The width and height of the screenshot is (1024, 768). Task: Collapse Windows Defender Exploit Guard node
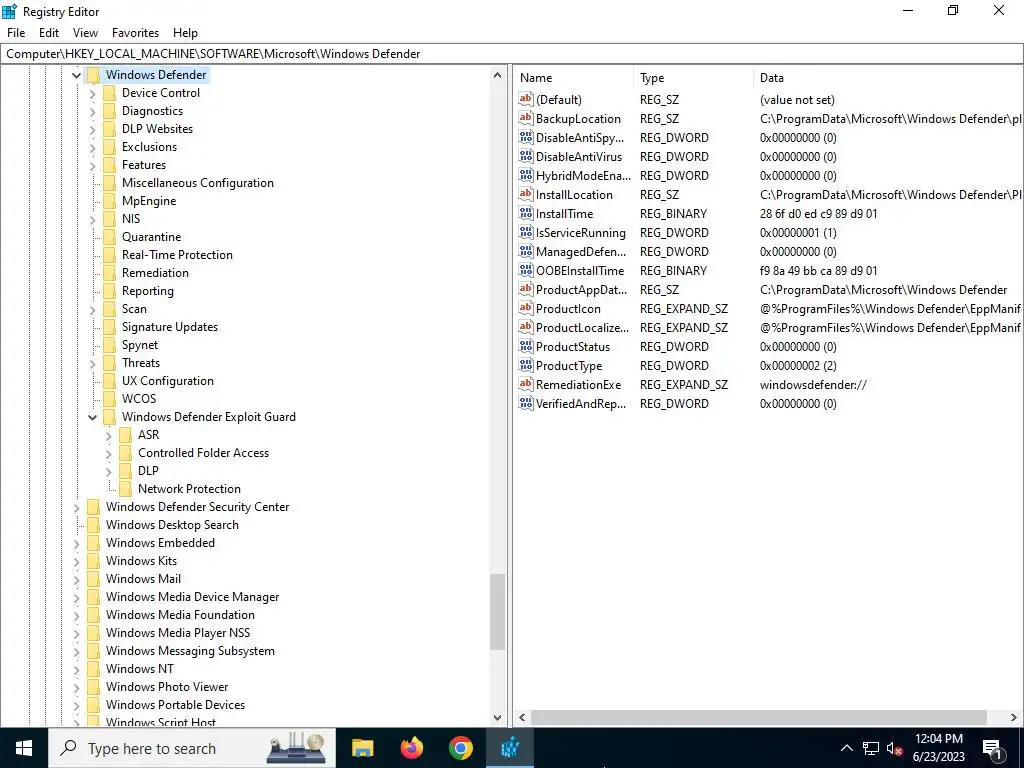(93, 417)
